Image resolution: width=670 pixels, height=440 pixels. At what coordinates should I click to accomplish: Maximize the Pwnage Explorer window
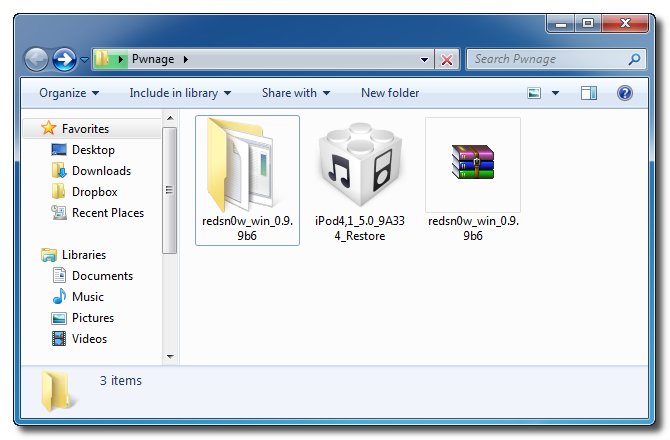pos(588,23)
